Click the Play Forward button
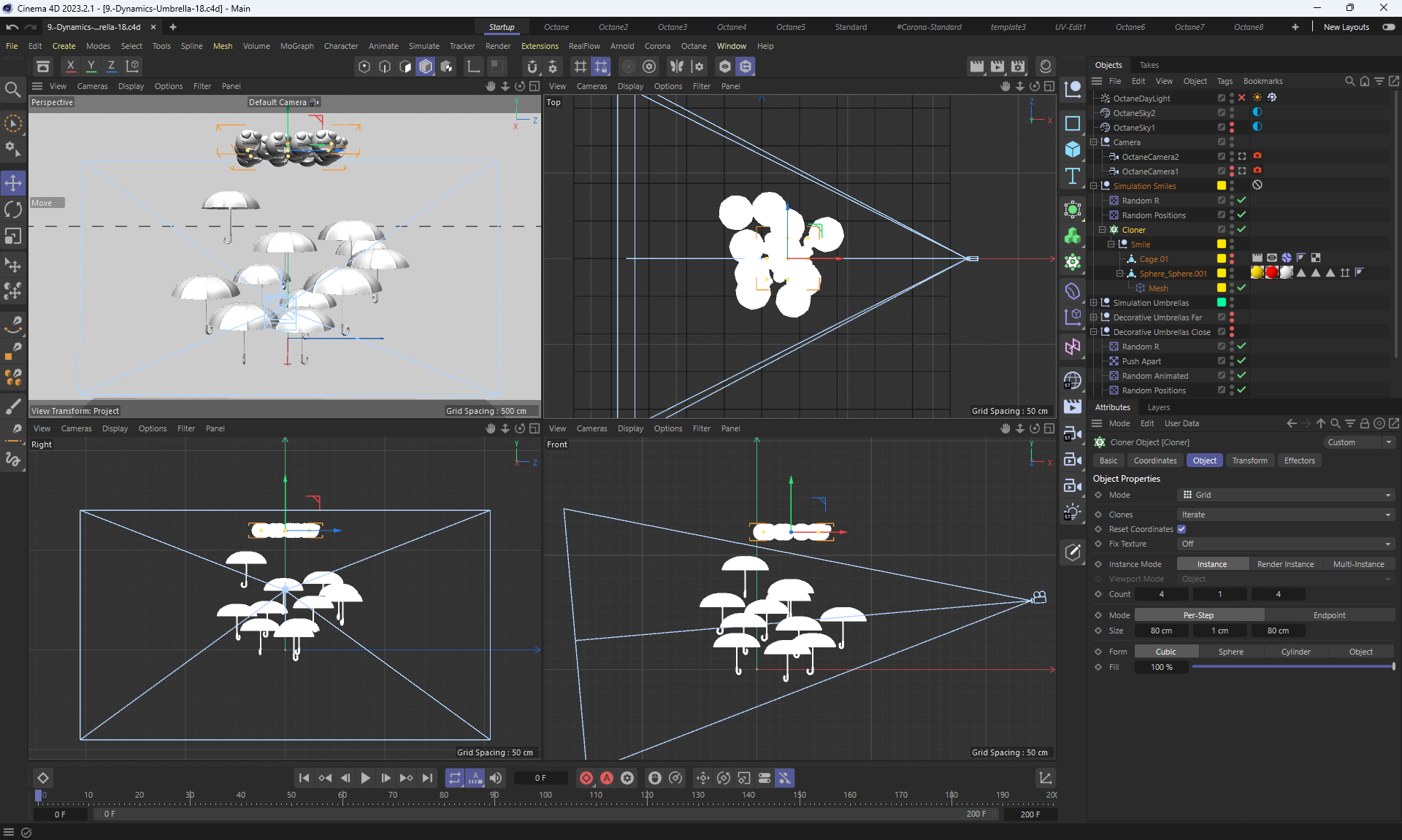Screen dimensions: 1402x840 click(x=365, y=778)
